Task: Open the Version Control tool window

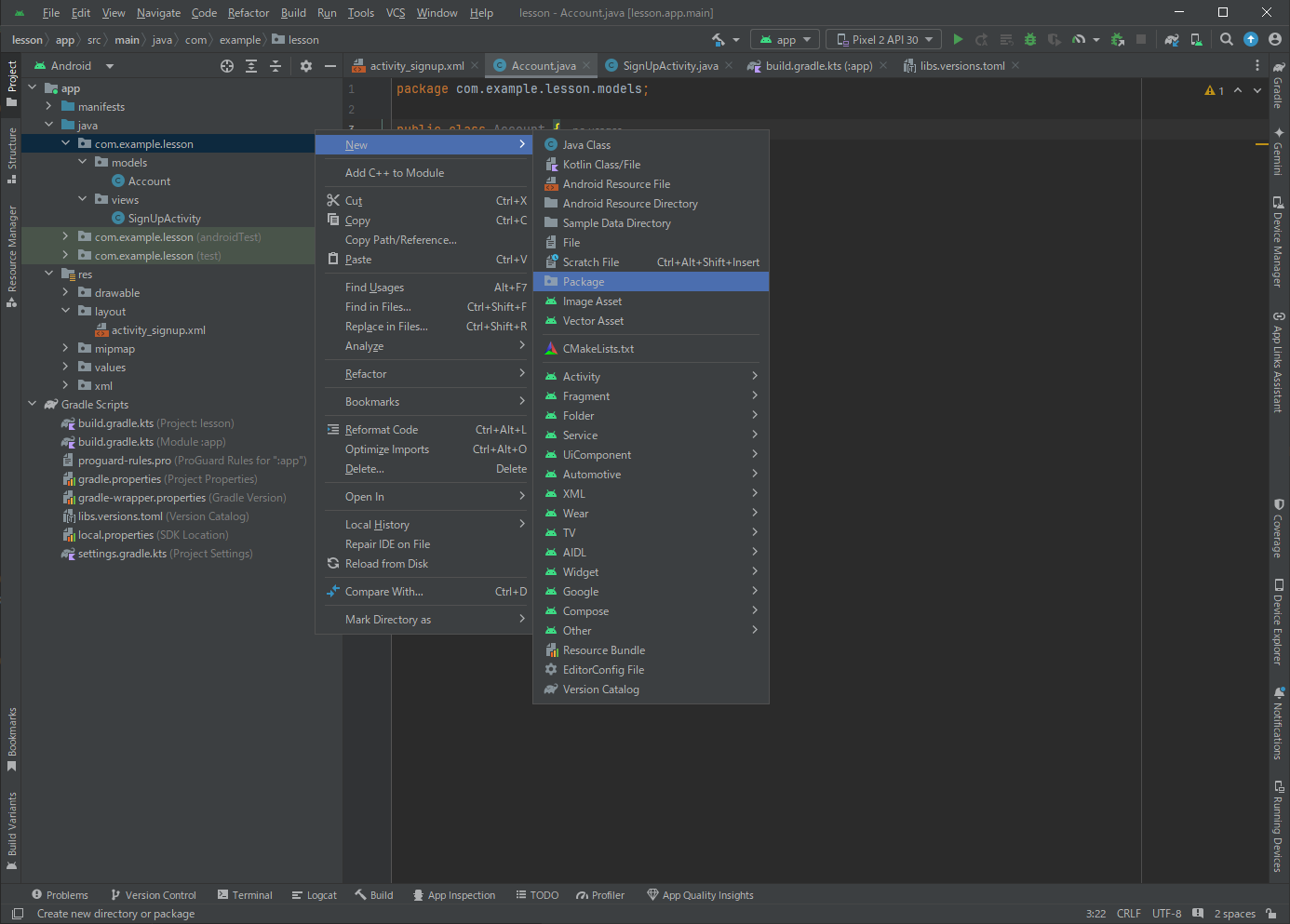Action: tap(153, 895)
